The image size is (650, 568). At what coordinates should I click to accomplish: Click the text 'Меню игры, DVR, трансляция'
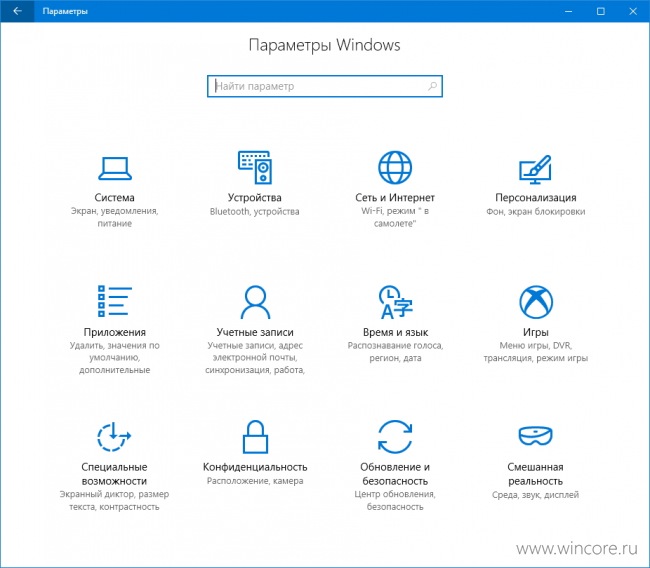[536, 351]
